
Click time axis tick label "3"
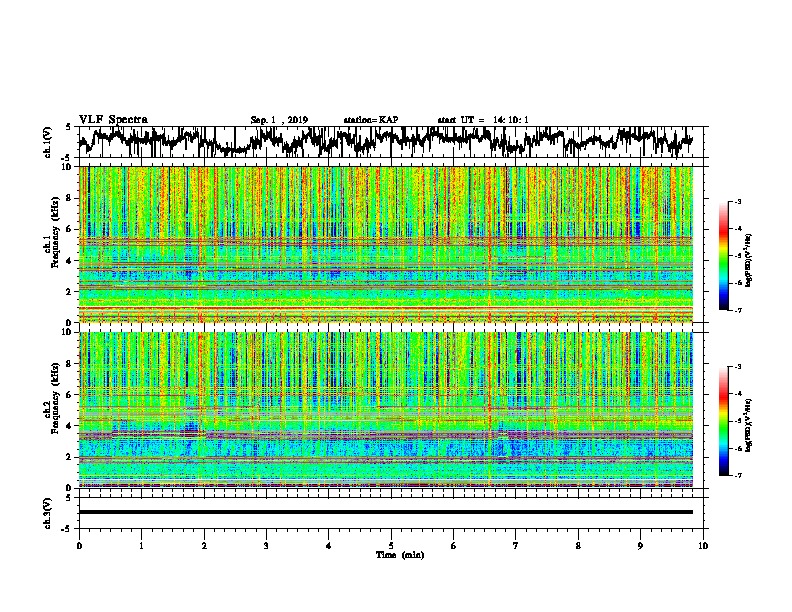pos(266,546)
